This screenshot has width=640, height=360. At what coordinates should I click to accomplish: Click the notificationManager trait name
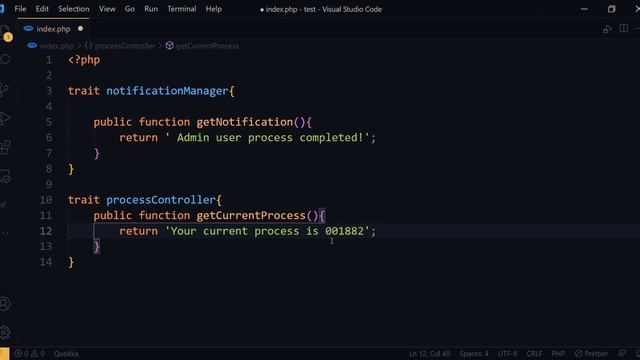[167, 91]
